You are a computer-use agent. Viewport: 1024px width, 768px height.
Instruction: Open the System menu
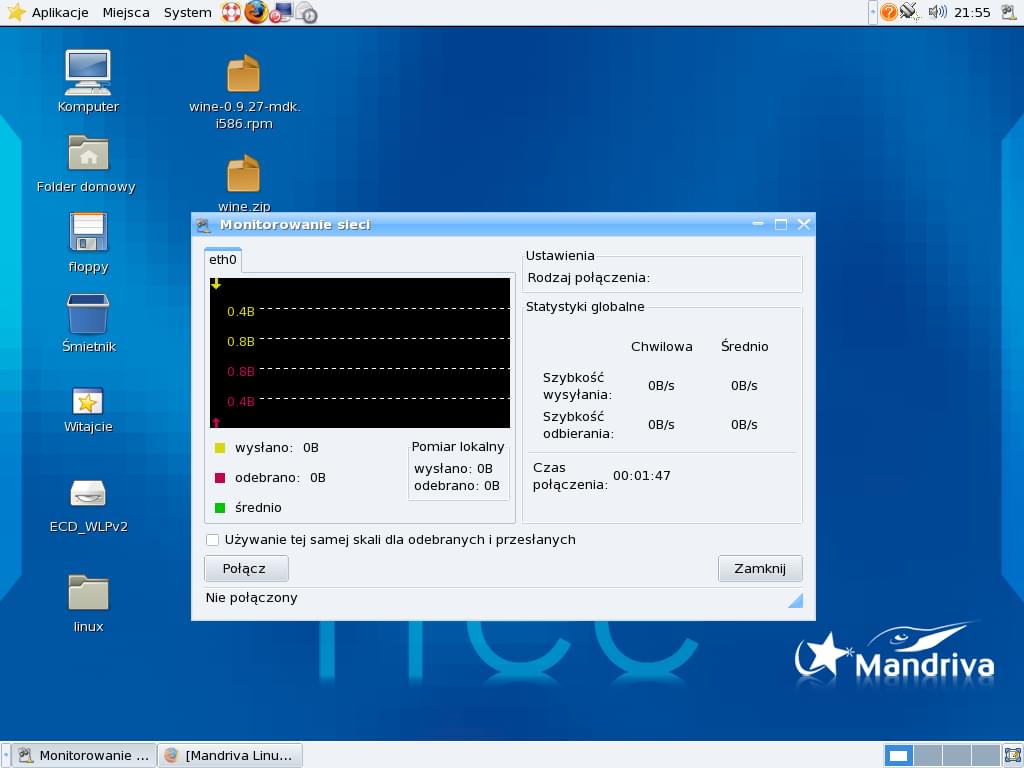point(187,12)
